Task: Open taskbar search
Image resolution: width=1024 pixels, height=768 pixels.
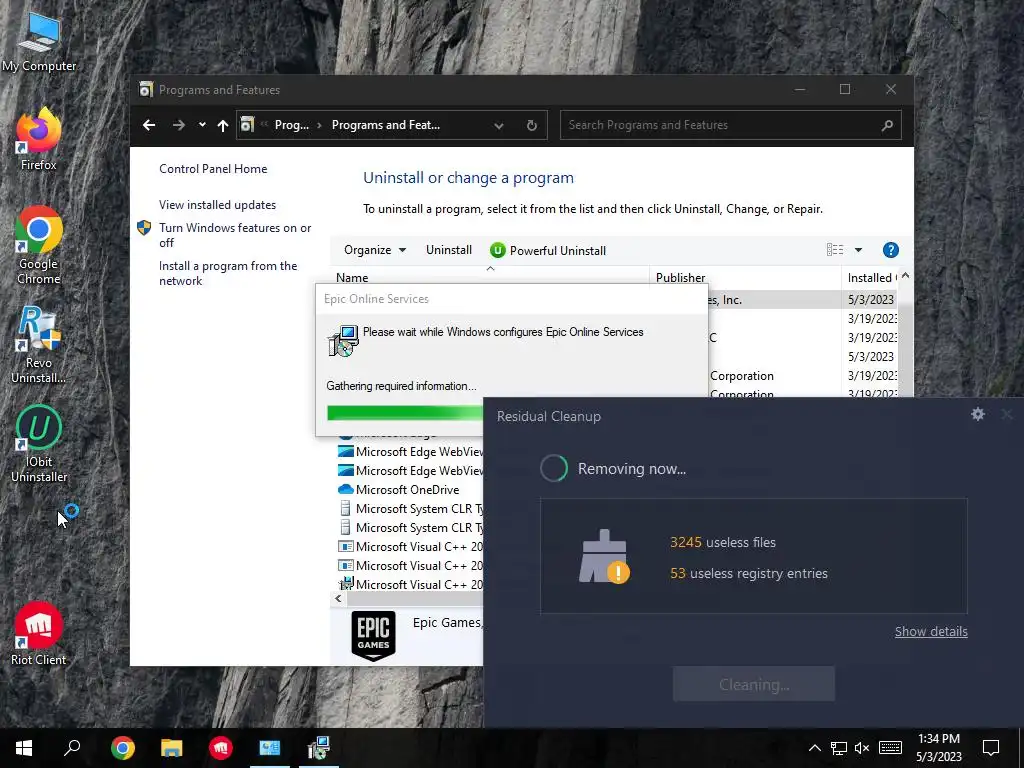Action: tap(72, 748)
